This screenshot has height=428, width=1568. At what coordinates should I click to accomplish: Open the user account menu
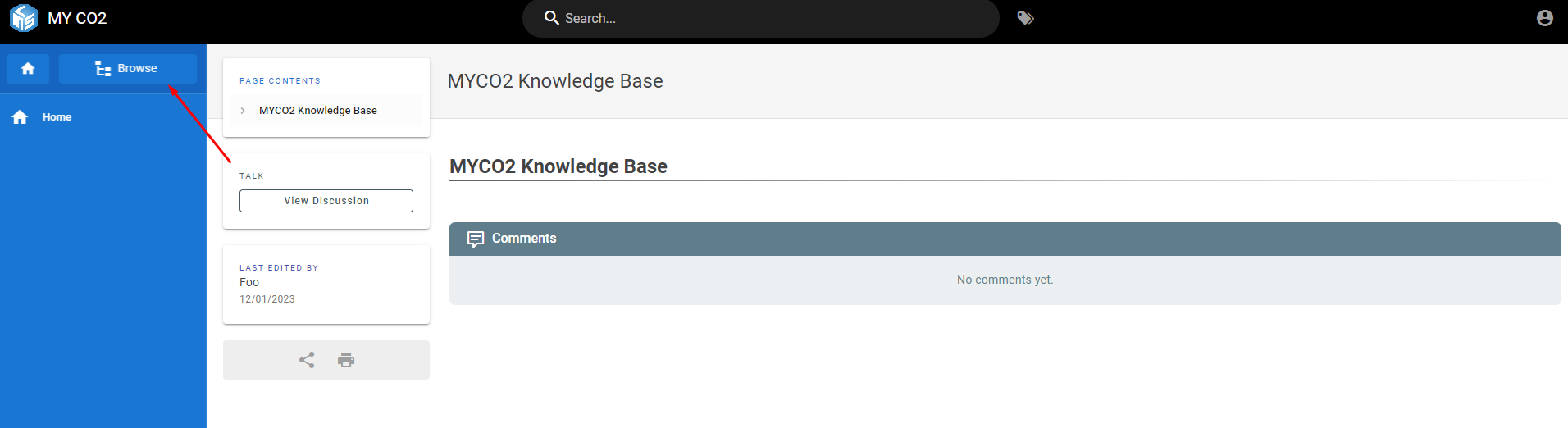click(x=1544, y=18)
